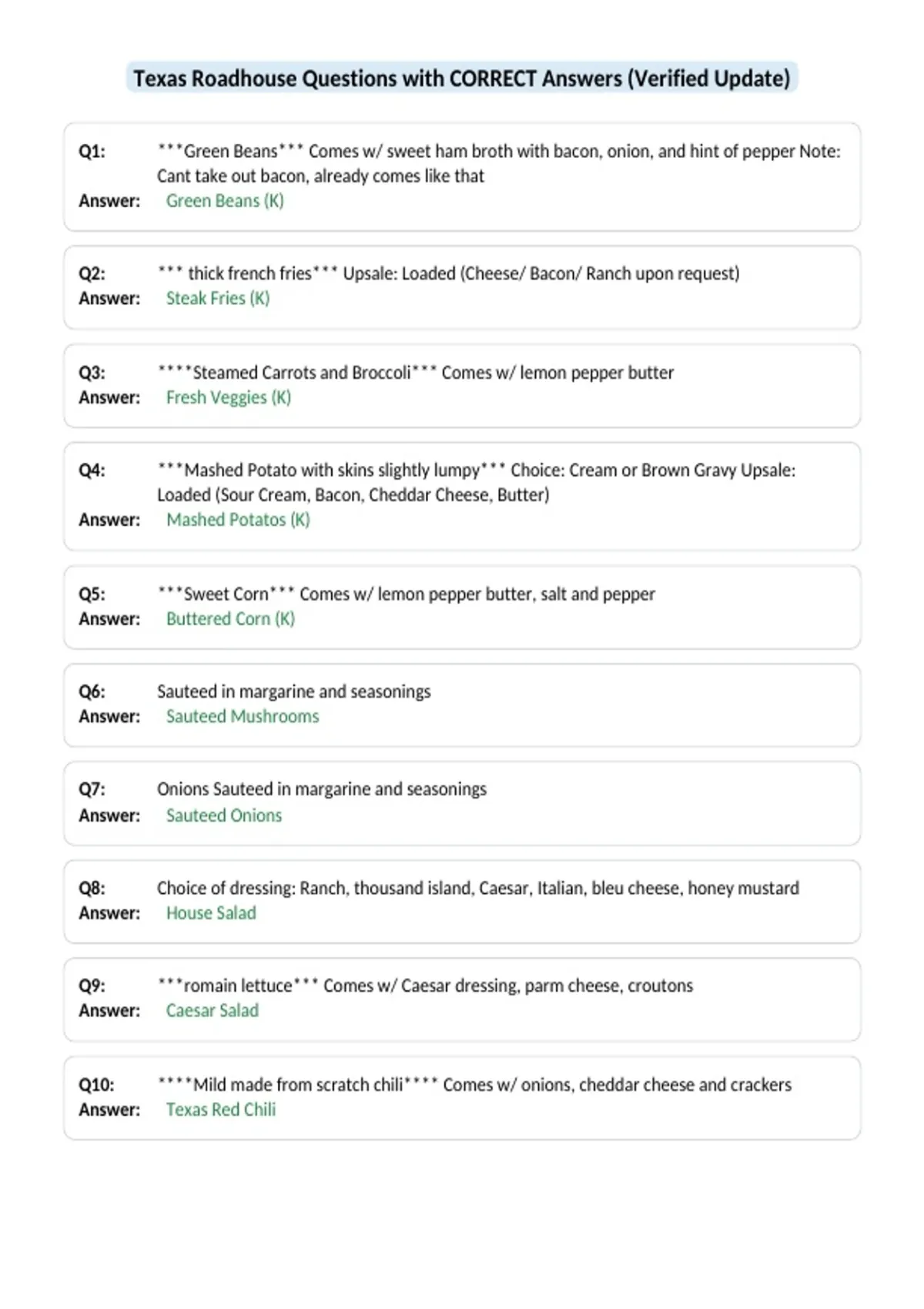
Task: Click the Choice of dressing question text
Action: tap(478, 889)
